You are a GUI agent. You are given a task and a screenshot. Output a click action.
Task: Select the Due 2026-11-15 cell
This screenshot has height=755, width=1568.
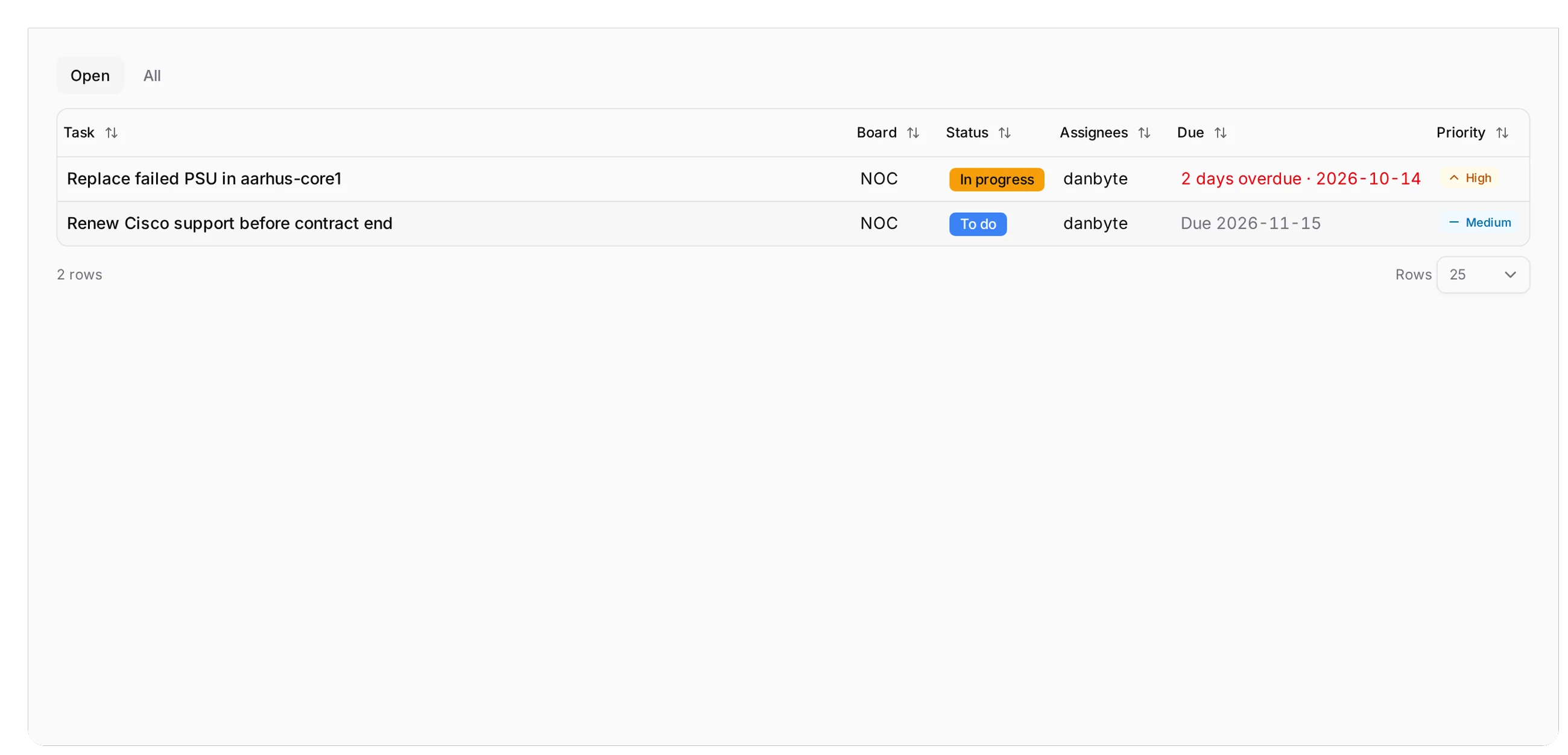pyautogui.click(x=1250, y=223)
